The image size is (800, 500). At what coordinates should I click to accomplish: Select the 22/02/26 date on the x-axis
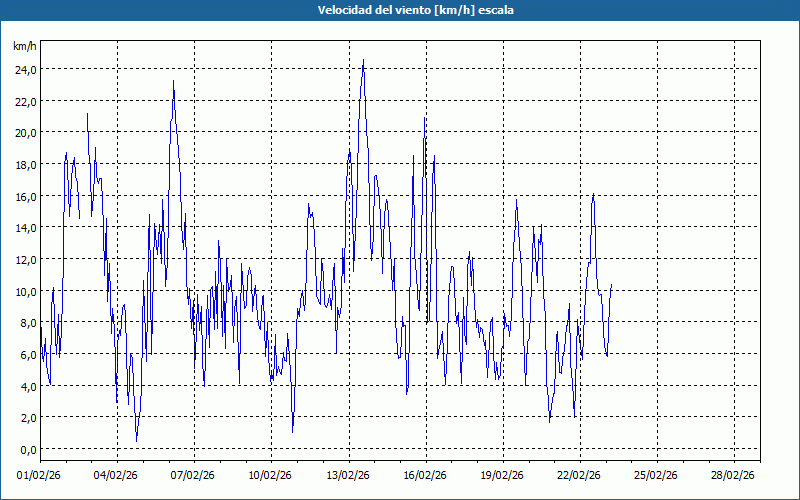579,476
